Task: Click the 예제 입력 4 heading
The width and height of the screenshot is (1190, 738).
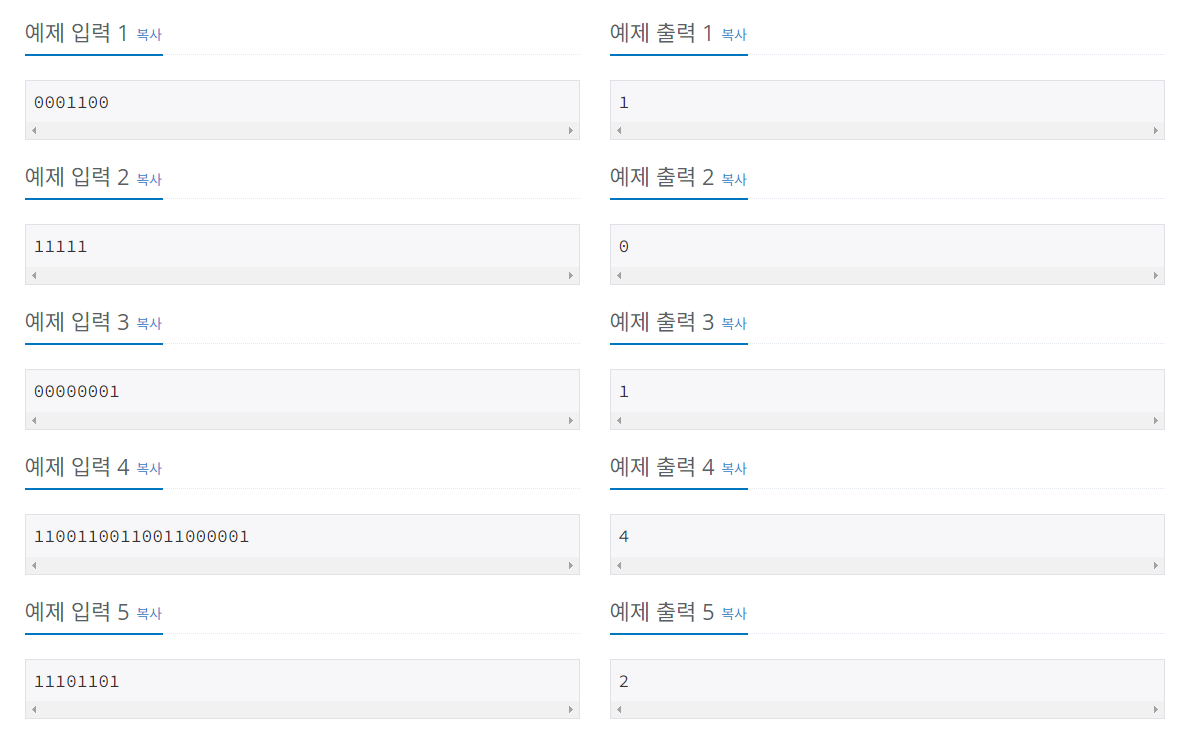Action: click(x=77, y=467)
